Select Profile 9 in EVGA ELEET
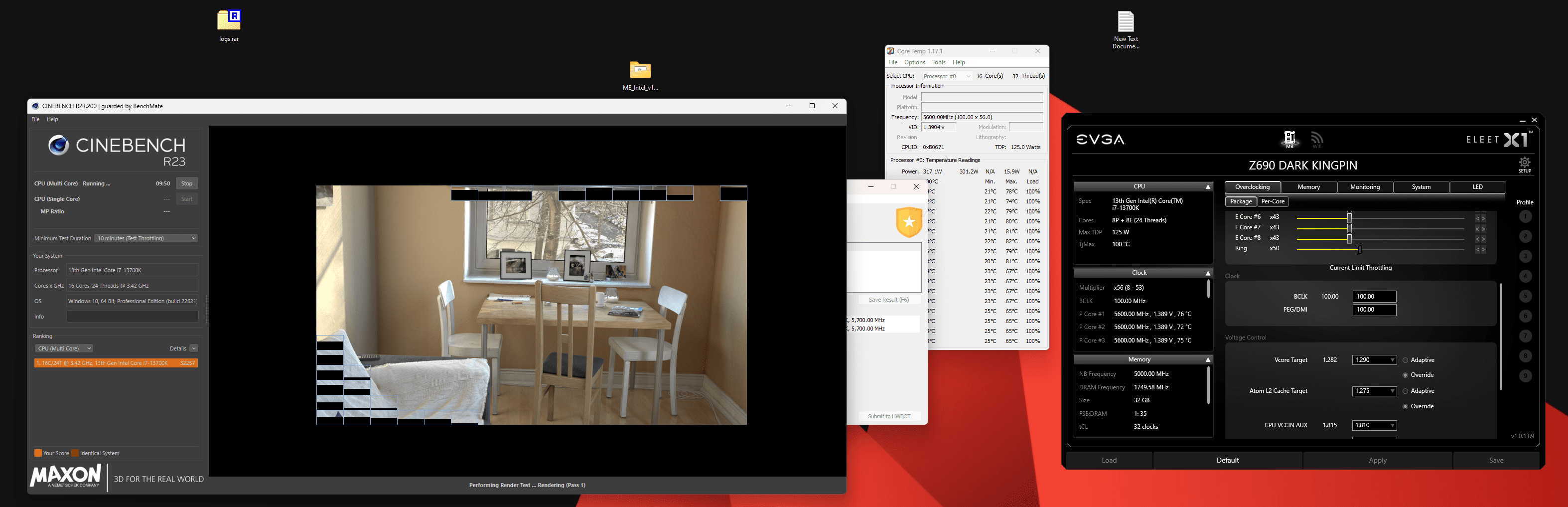Image resolution: width=1568 pixels, height=507 pixels. coord(1525,376)
